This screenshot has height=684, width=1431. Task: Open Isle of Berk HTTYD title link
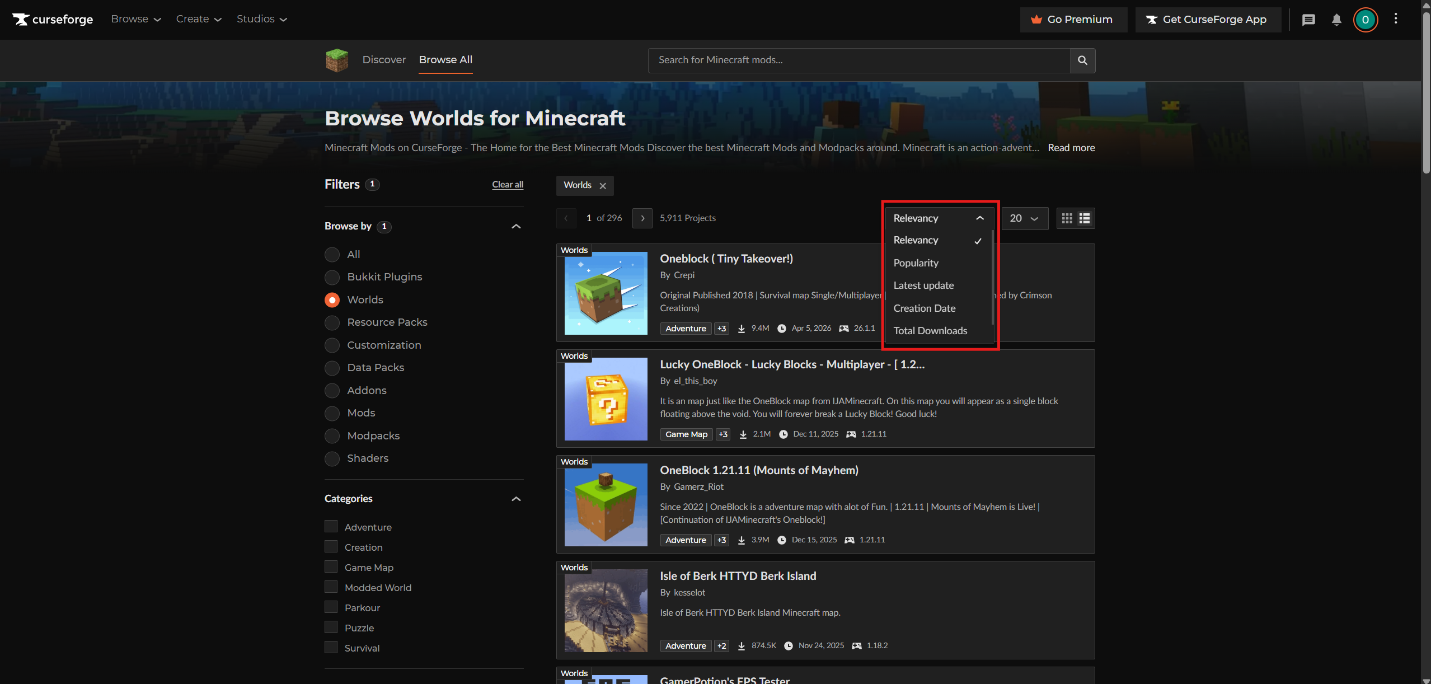[x=738, y=576]
